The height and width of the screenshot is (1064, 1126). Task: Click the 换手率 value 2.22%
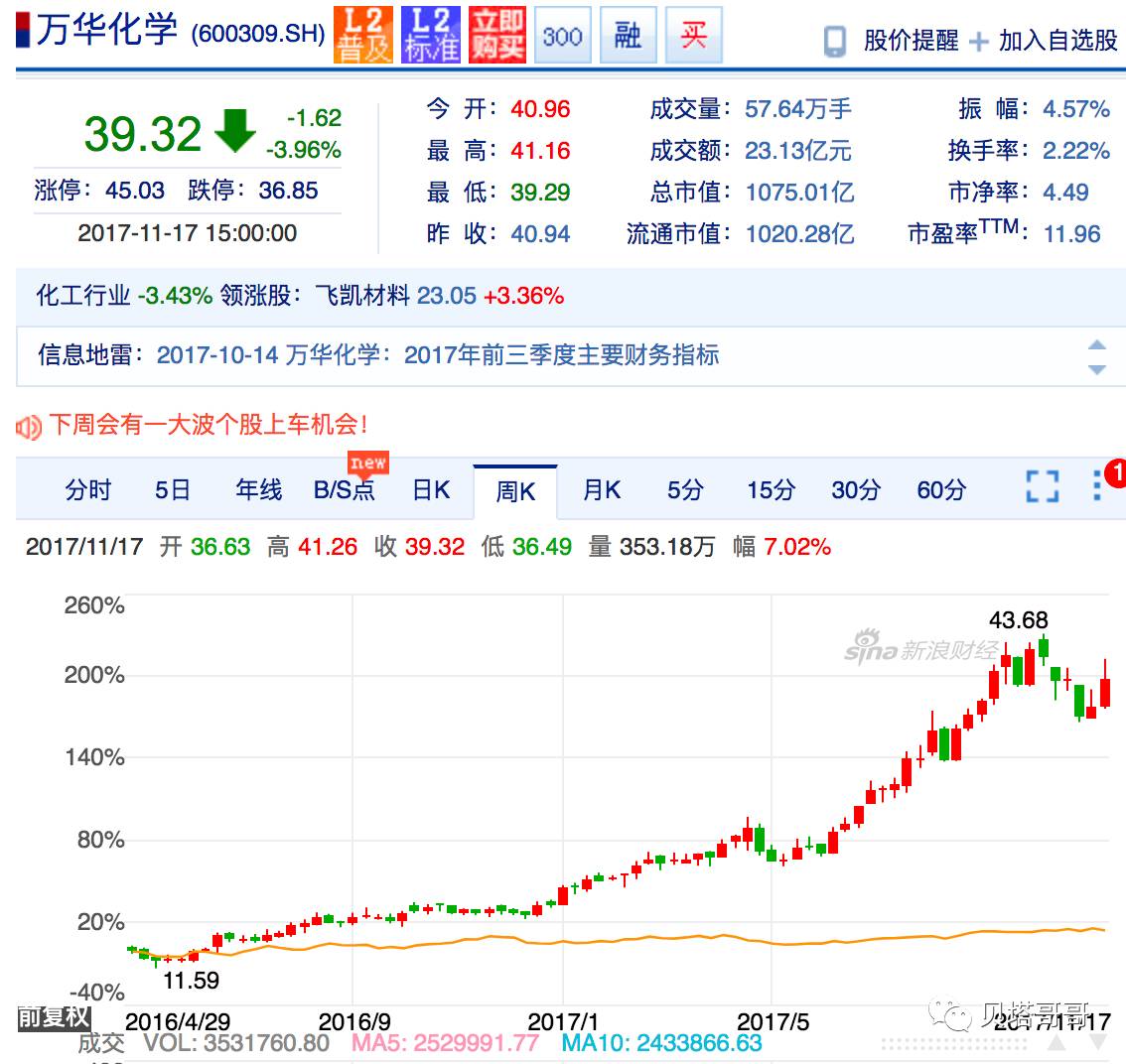(1075, 151)
